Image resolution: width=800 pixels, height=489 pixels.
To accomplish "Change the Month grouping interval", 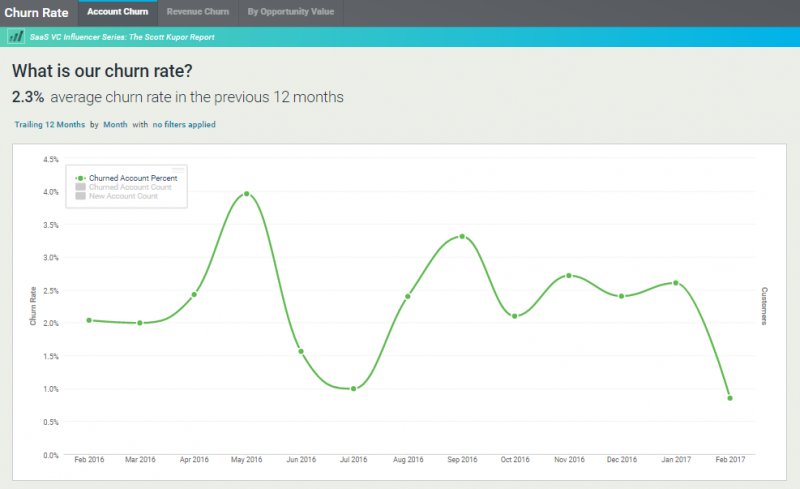I will coord(115,125).
